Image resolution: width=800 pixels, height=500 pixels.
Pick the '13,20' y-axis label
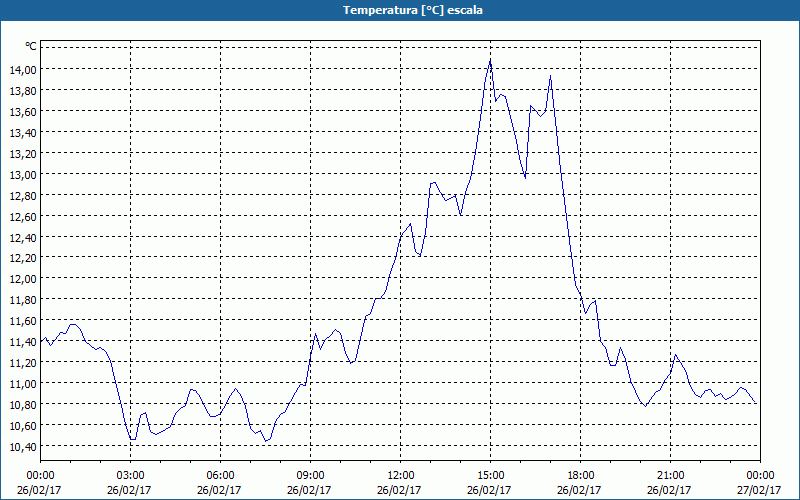click(23, 153)
